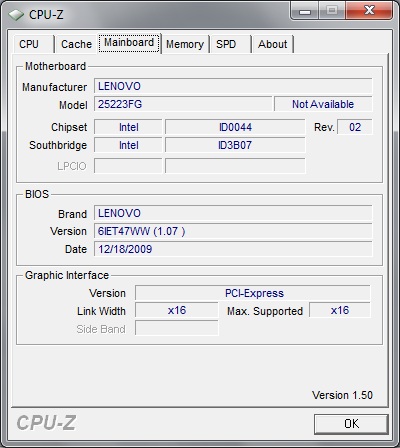The width and height of the screenshot is (400, 448).
Task: Open the About tab
Action: coord(272,44)
